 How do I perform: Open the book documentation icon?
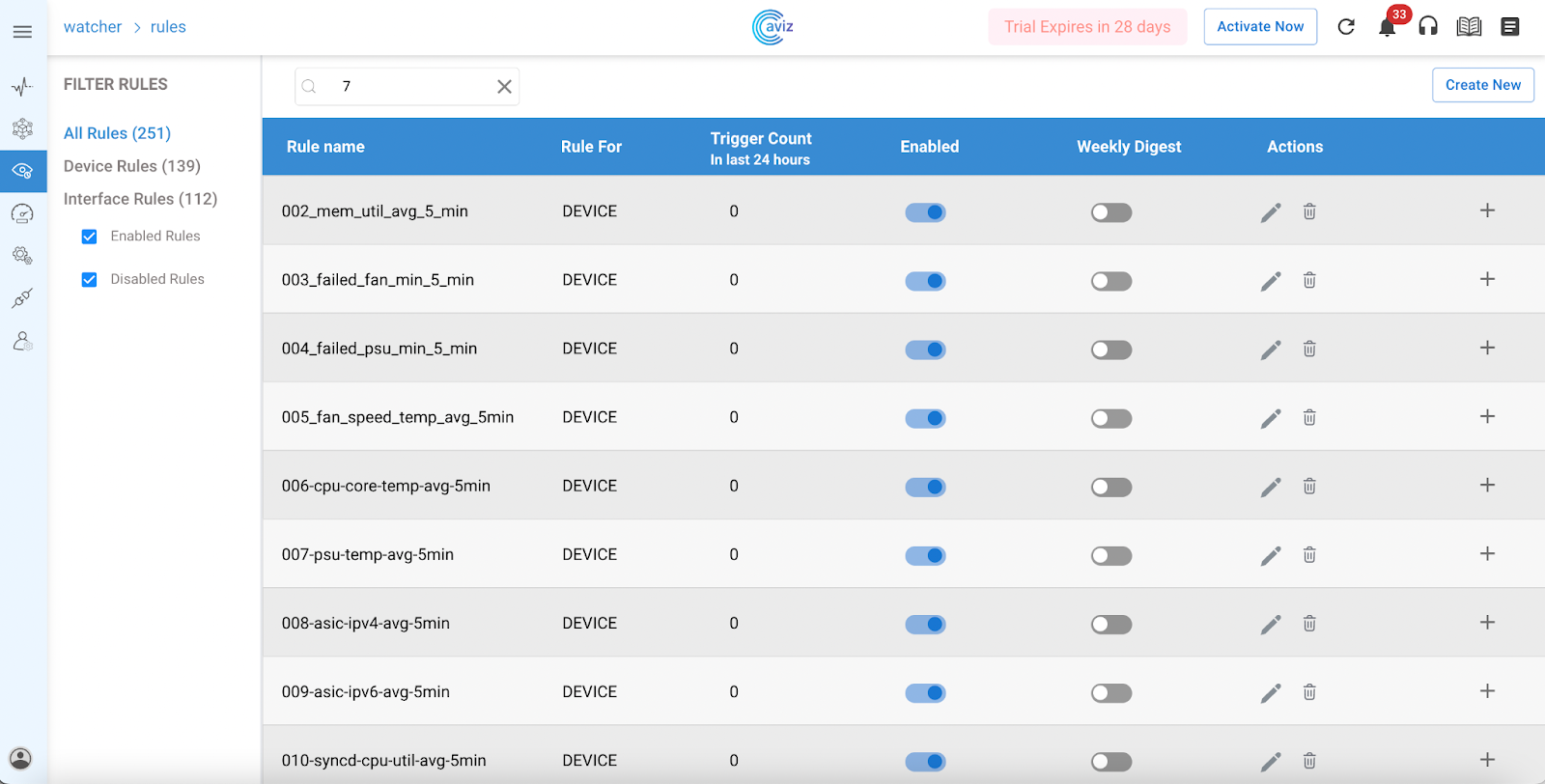coord(1469,27)
